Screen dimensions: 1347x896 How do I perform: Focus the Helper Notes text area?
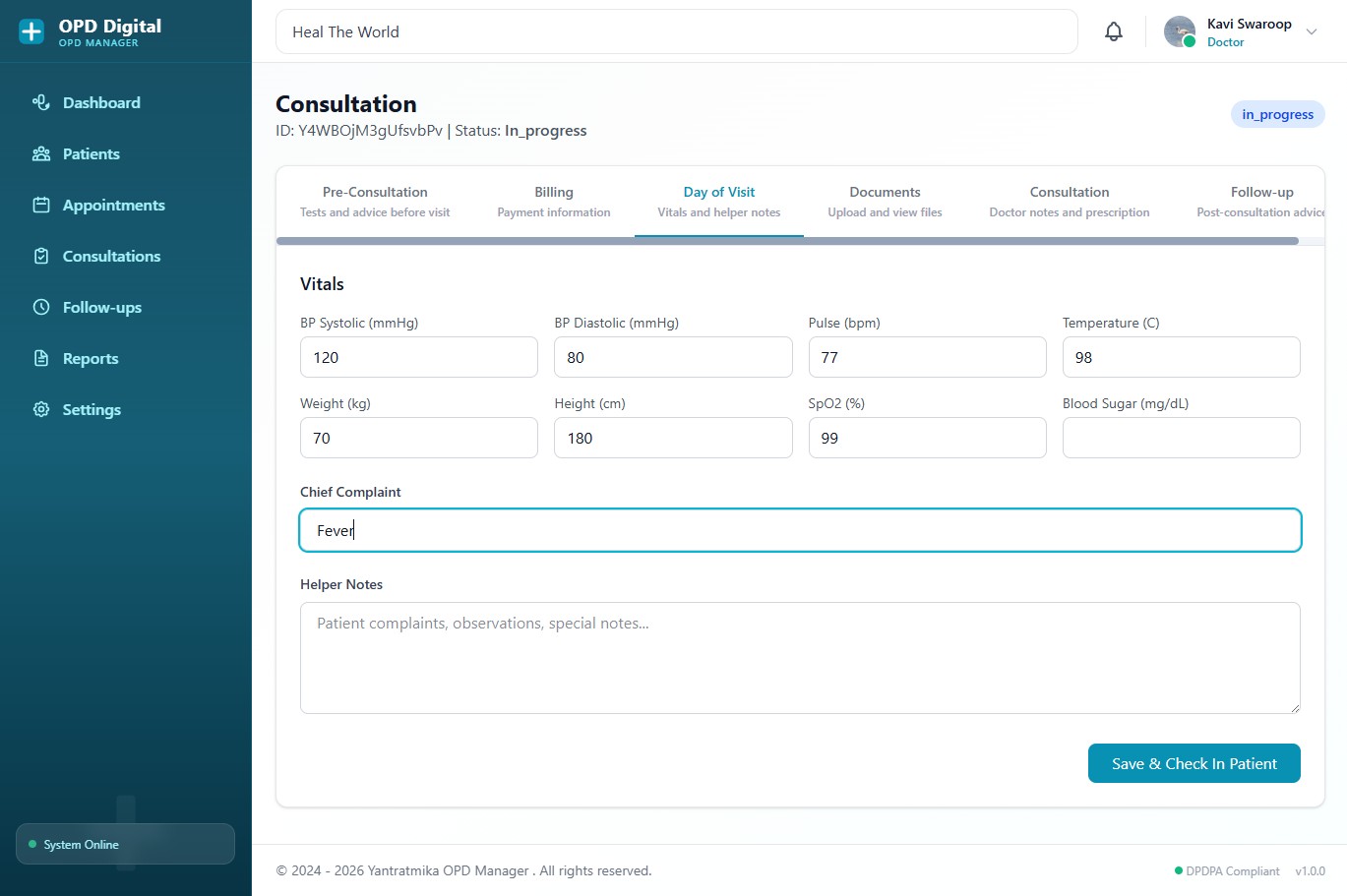tap(799, 657)
